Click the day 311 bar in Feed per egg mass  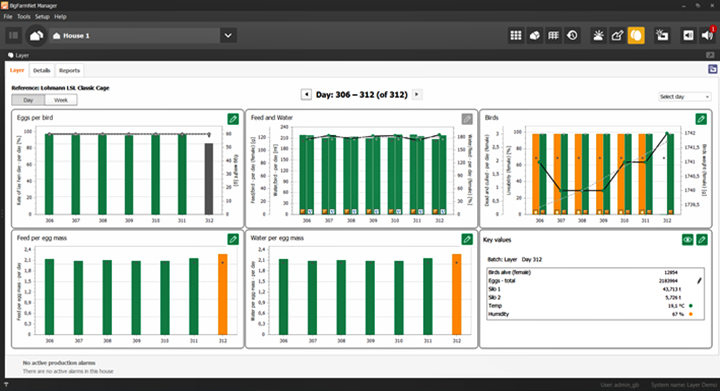tap(194, 296)
